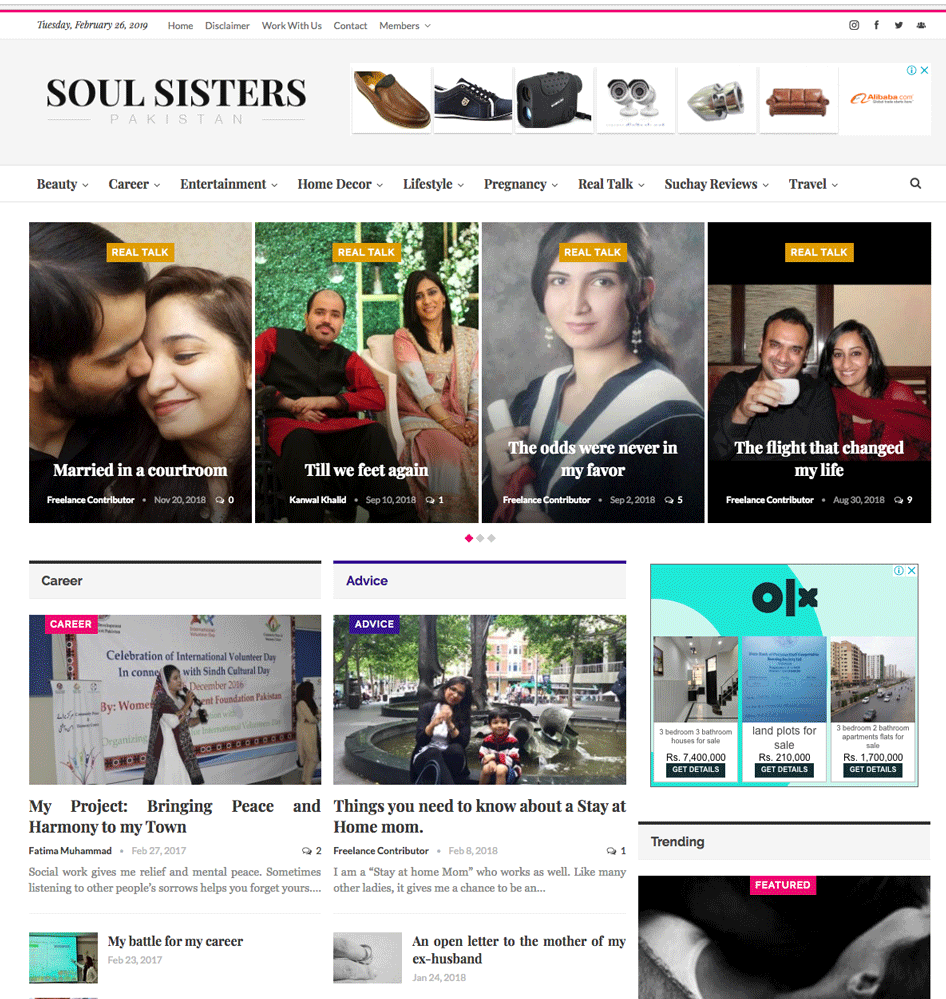Close the Alibaba banner ad

tap(924, 70)
